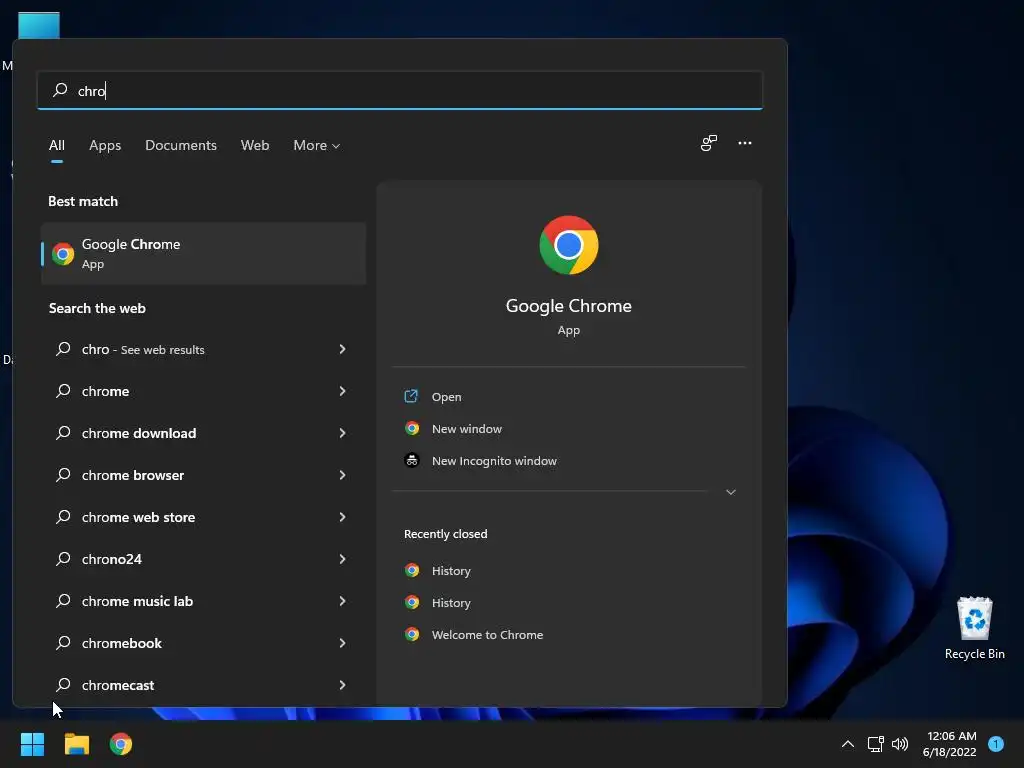Click Chrome icon beside Welcome to Chrome

coord(412,634)
